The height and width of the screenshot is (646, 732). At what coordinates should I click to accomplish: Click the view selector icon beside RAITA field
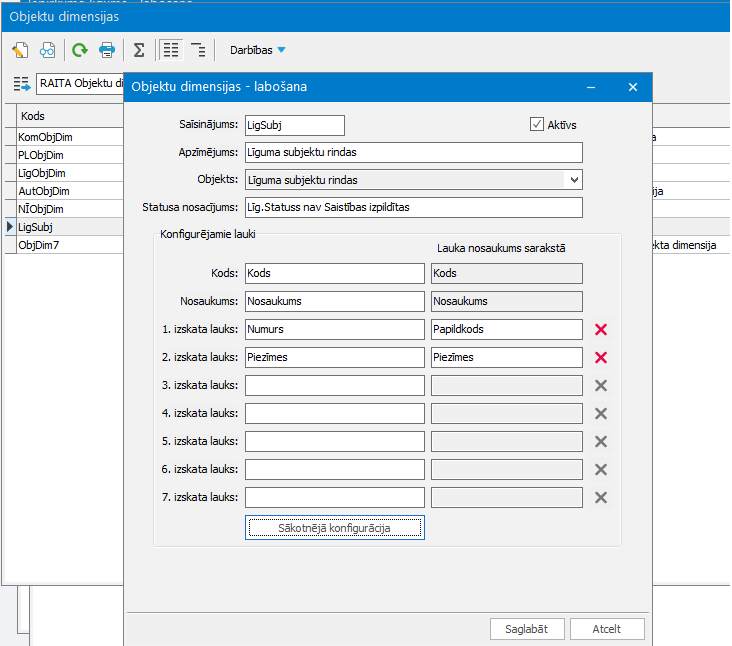click(x=22, y=83)
